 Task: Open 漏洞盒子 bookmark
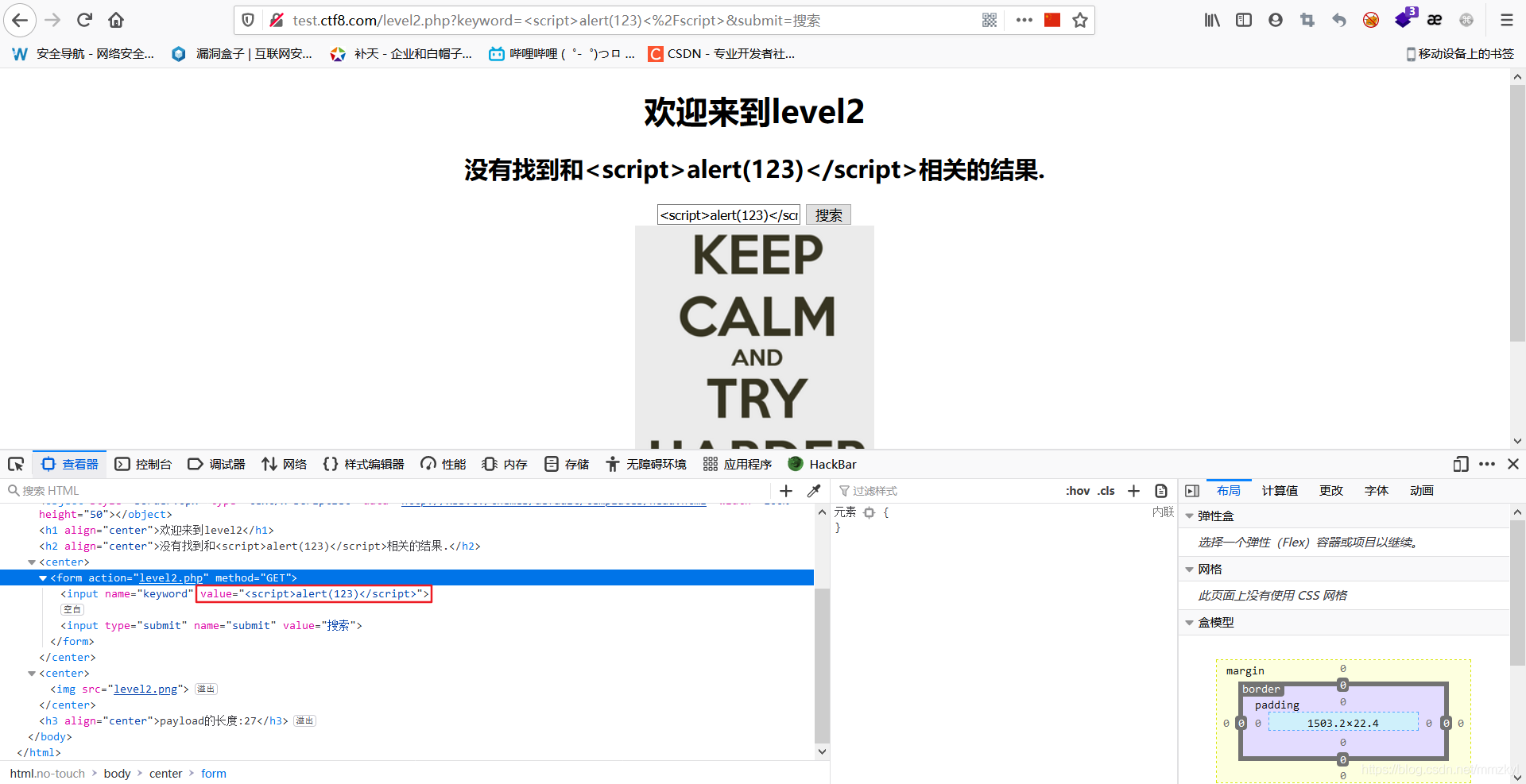coord(242,54)
